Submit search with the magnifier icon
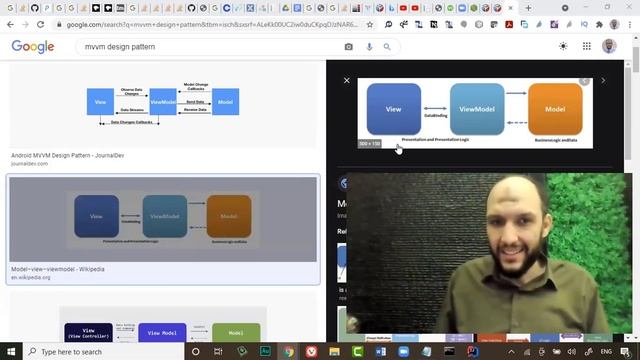 [x=387, y=47]
